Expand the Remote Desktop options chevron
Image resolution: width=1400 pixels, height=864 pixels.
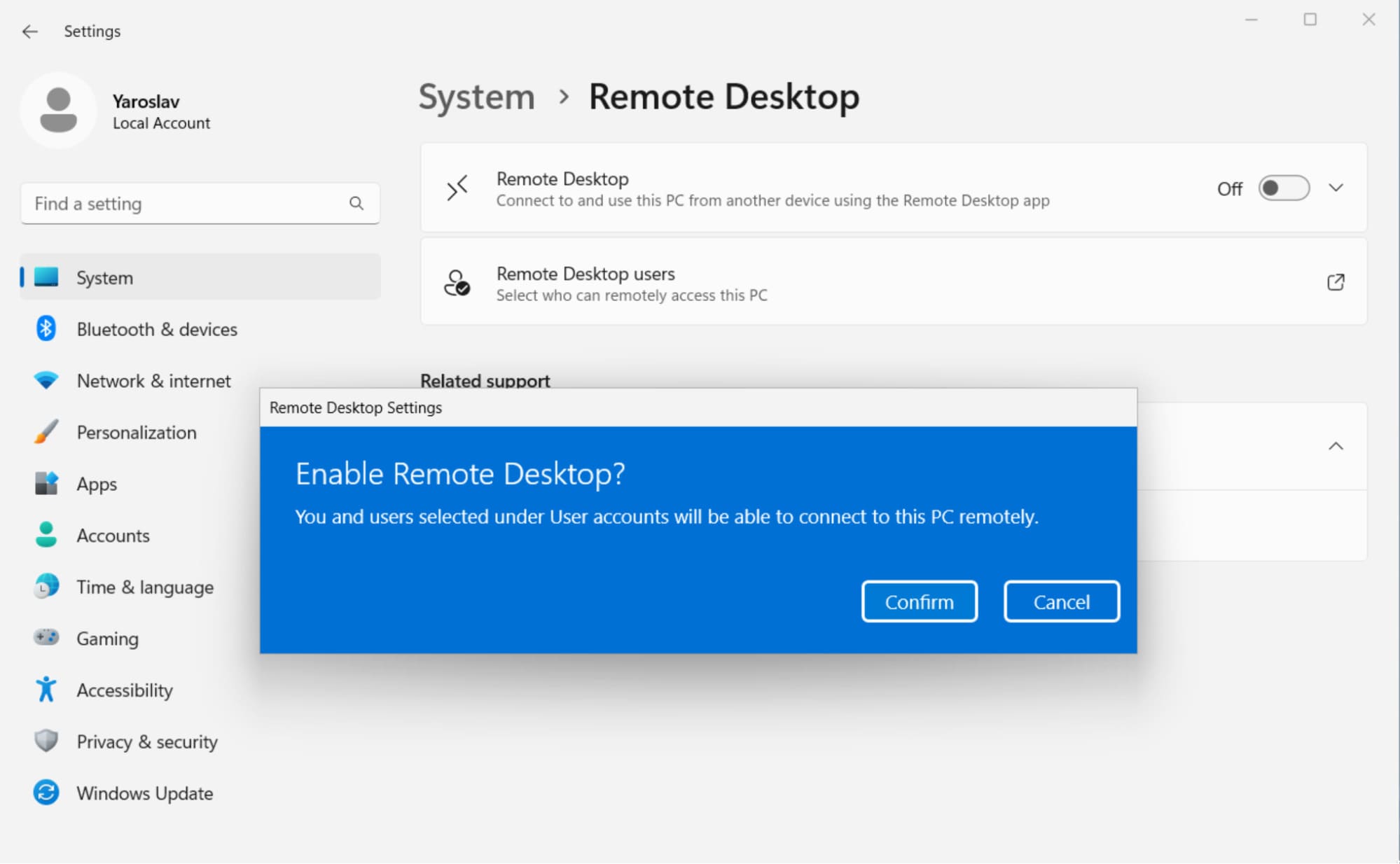[1336, 188]
